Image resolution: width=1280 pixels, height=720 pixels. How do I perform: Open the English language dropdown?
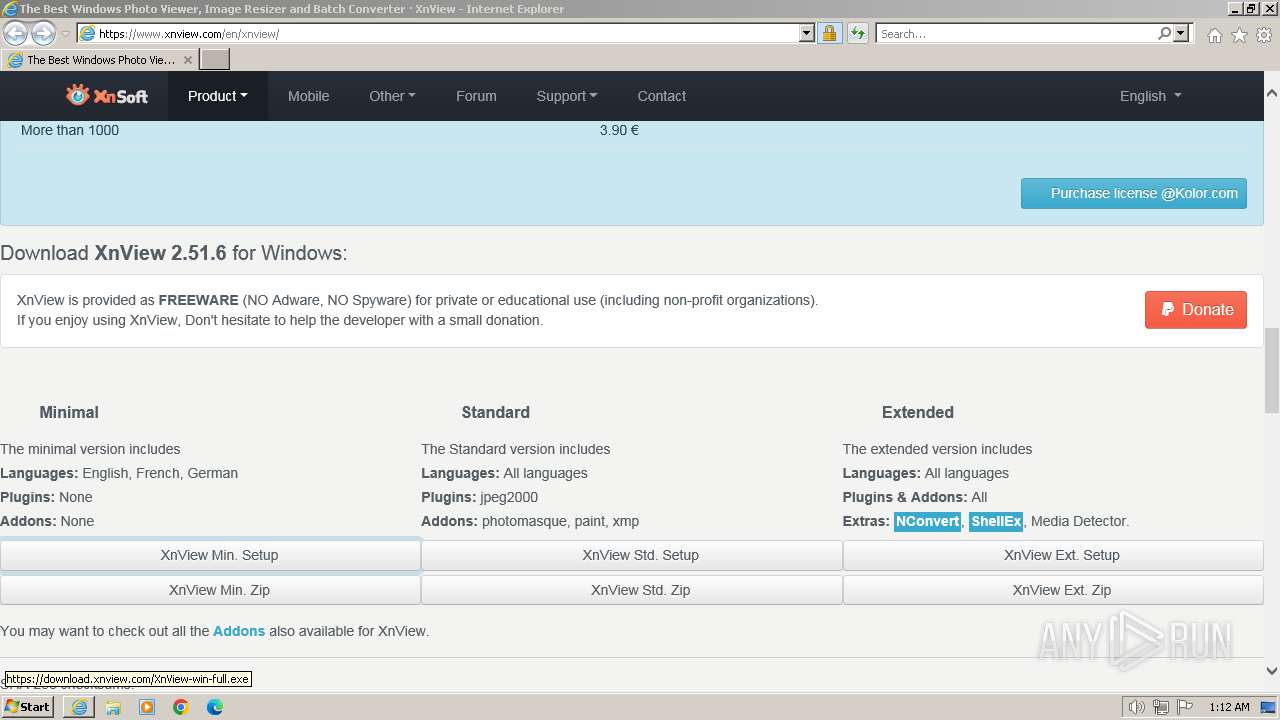click(x=1150, y=96)
